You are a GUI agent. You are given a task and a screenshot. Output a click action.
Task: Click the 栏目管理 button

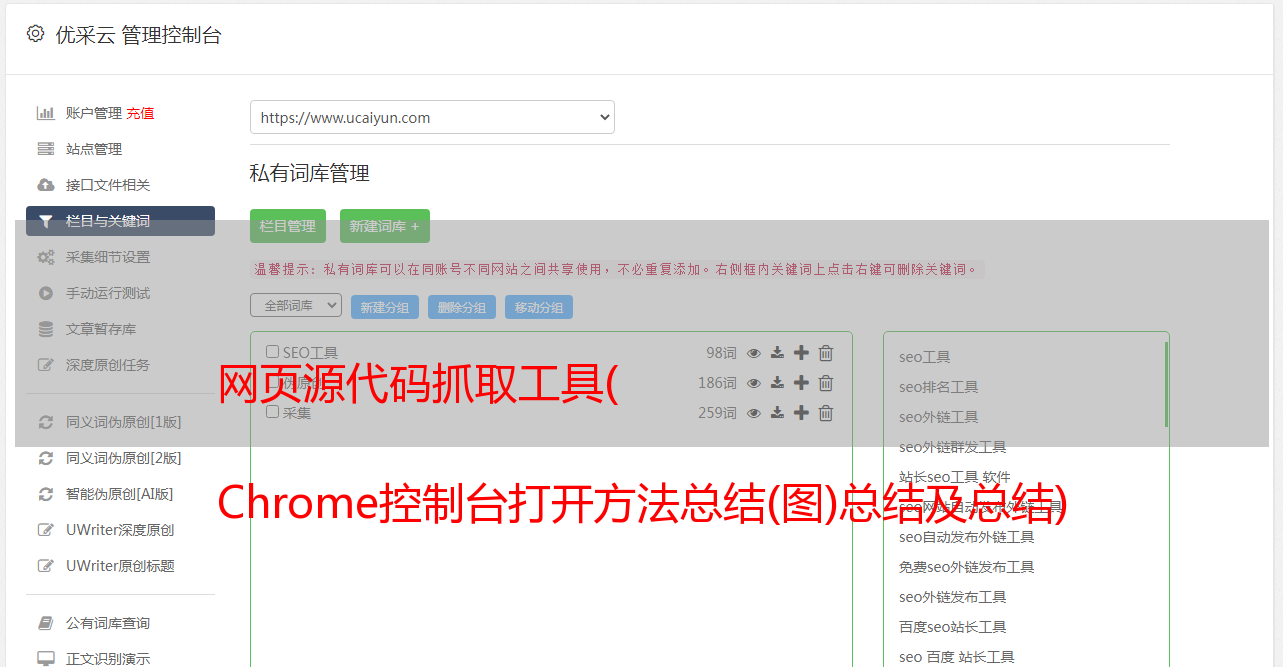coord(288,226)
